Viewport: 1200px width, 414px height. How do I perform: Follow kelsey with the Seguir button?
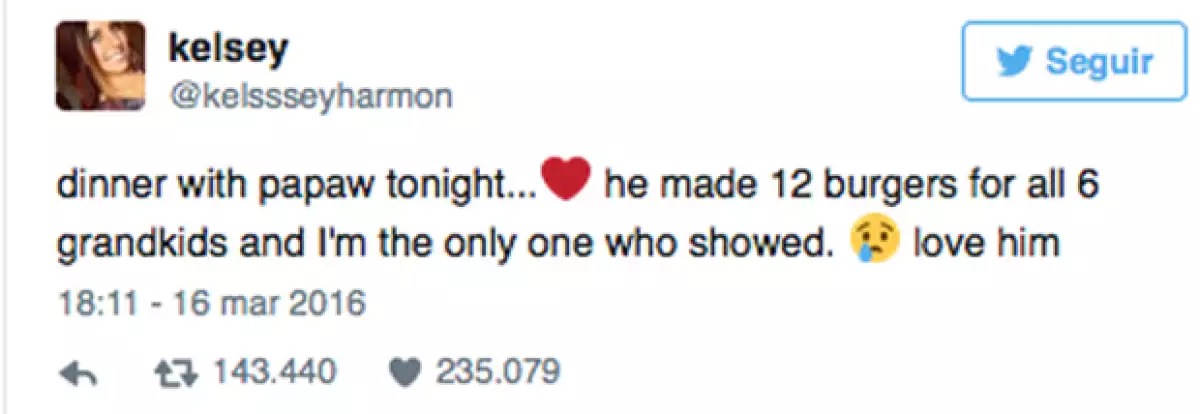click(x=1073, y=62)
